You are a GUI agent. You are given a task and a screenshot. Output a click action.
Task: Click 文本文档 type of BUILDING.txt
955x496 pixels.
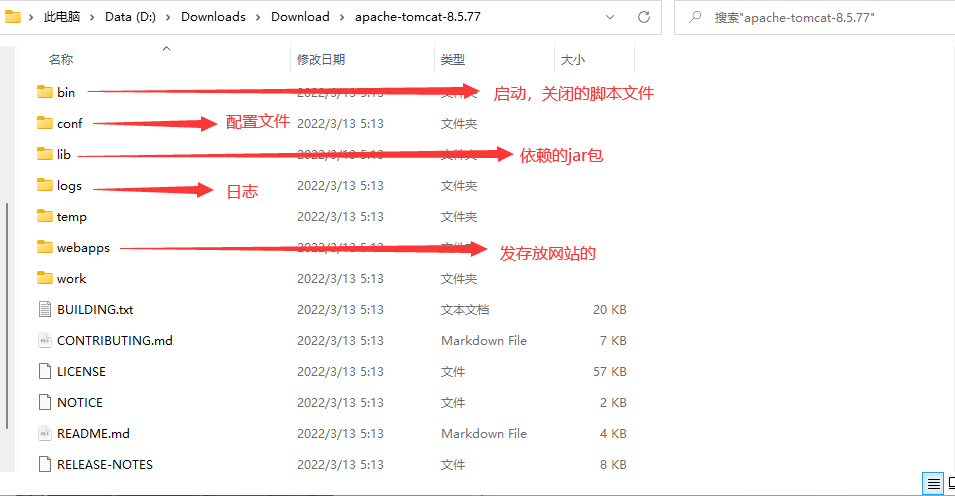[x=465, y=310]
